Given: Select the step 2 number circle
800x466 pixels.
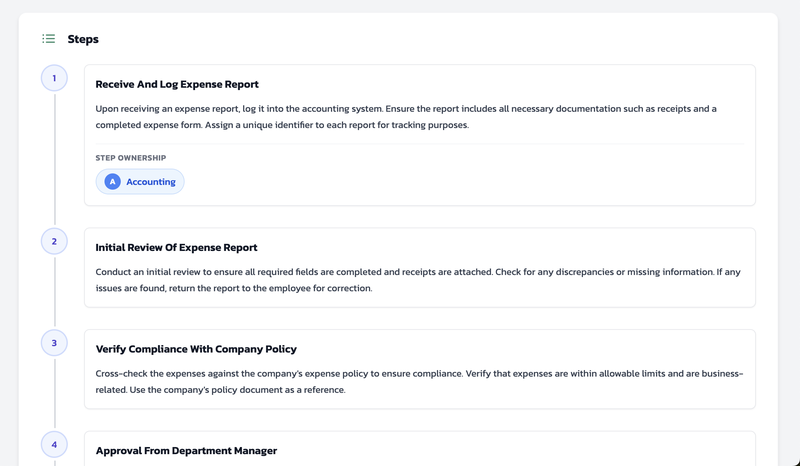Looking at the screenshot, I should tap(54, 241).
